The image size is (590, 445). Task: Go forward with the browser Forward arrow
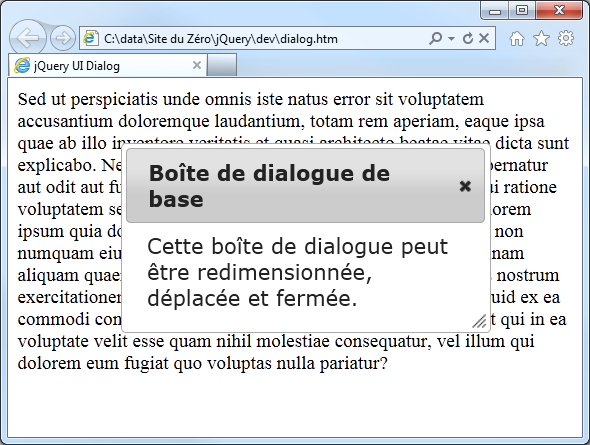pos(63,38)
